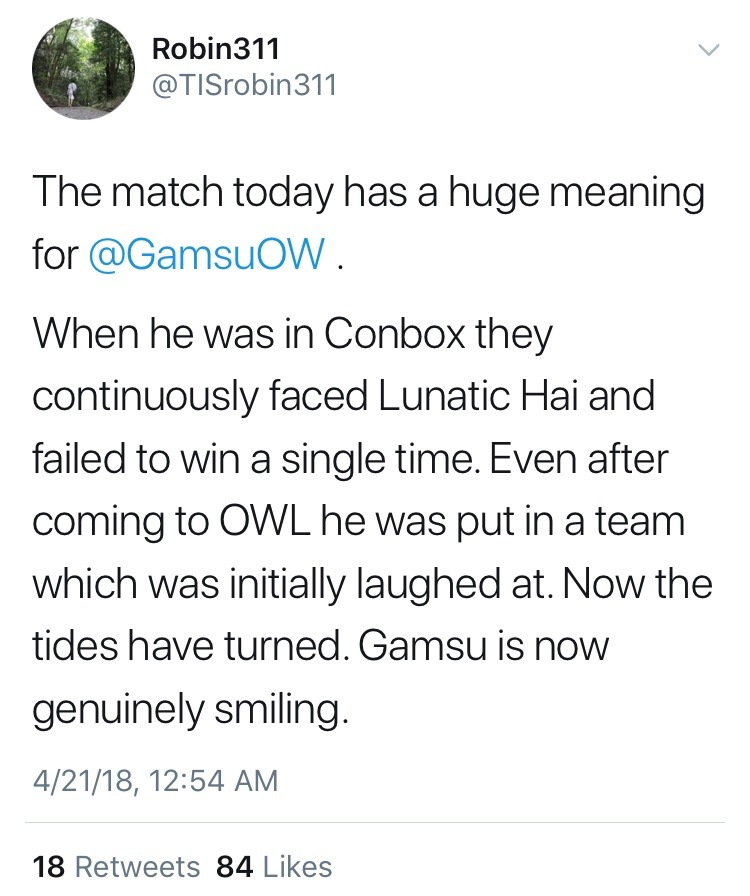Click the second paragraph about Conbox
Screen dimensions: 750x896
[370, 520]
